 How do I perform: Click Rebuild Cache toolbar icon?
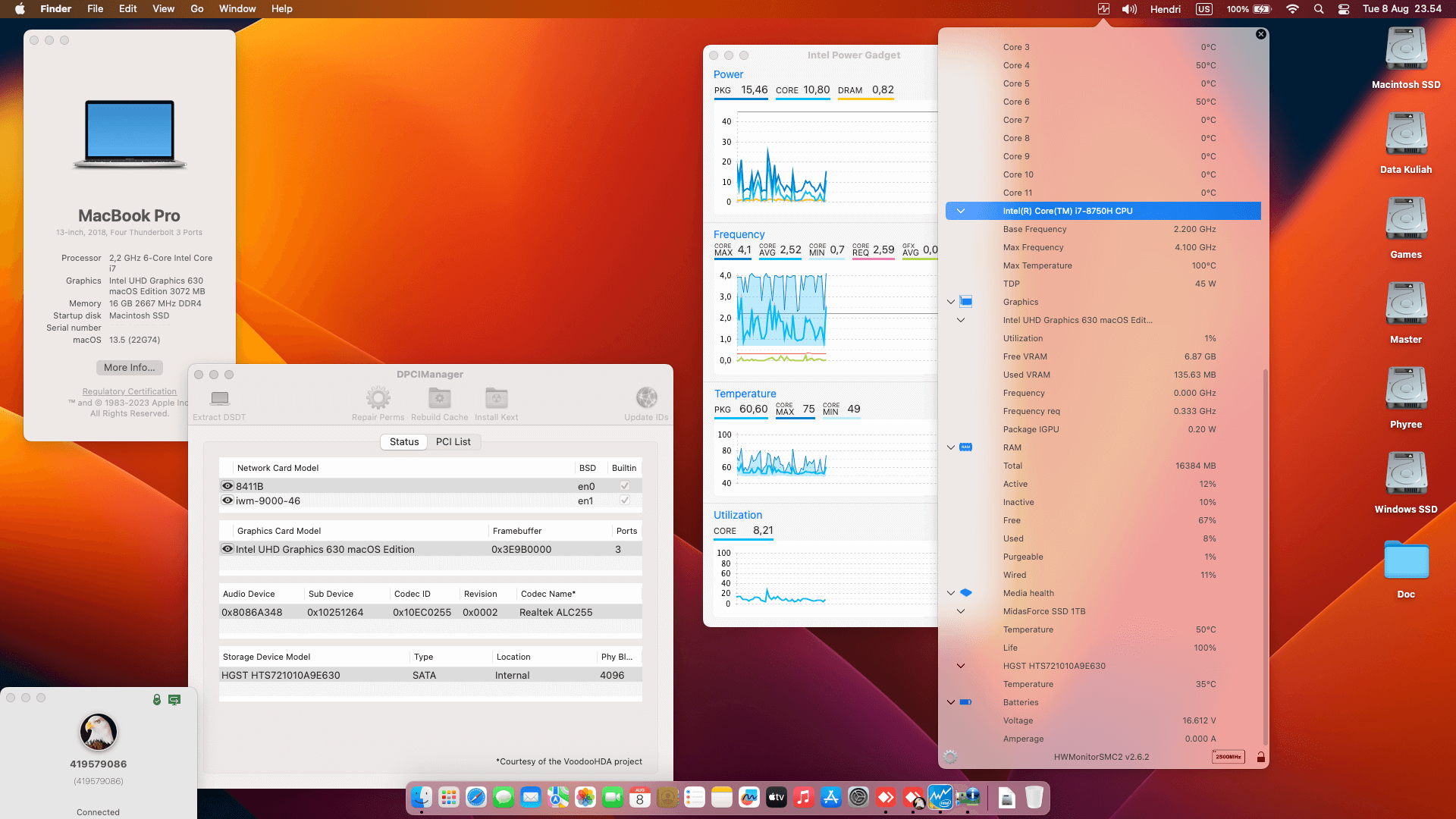tap(439, 397)
